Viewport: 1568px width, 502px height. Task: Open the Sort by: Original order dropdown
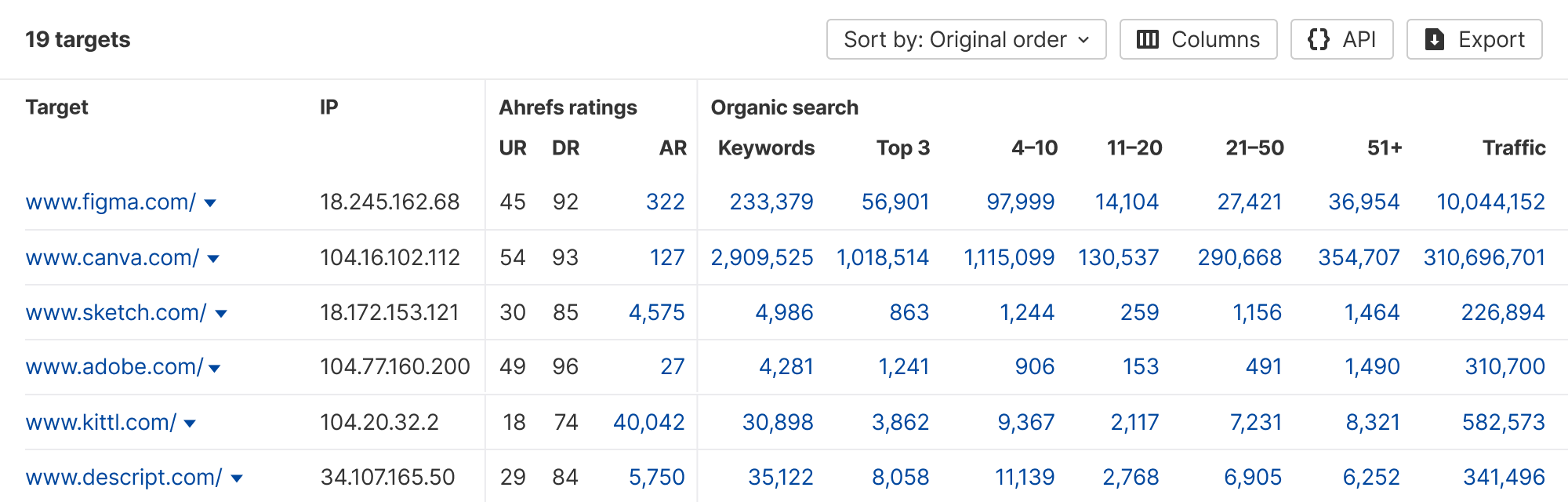pyautogui.click(x=966, y=39)
